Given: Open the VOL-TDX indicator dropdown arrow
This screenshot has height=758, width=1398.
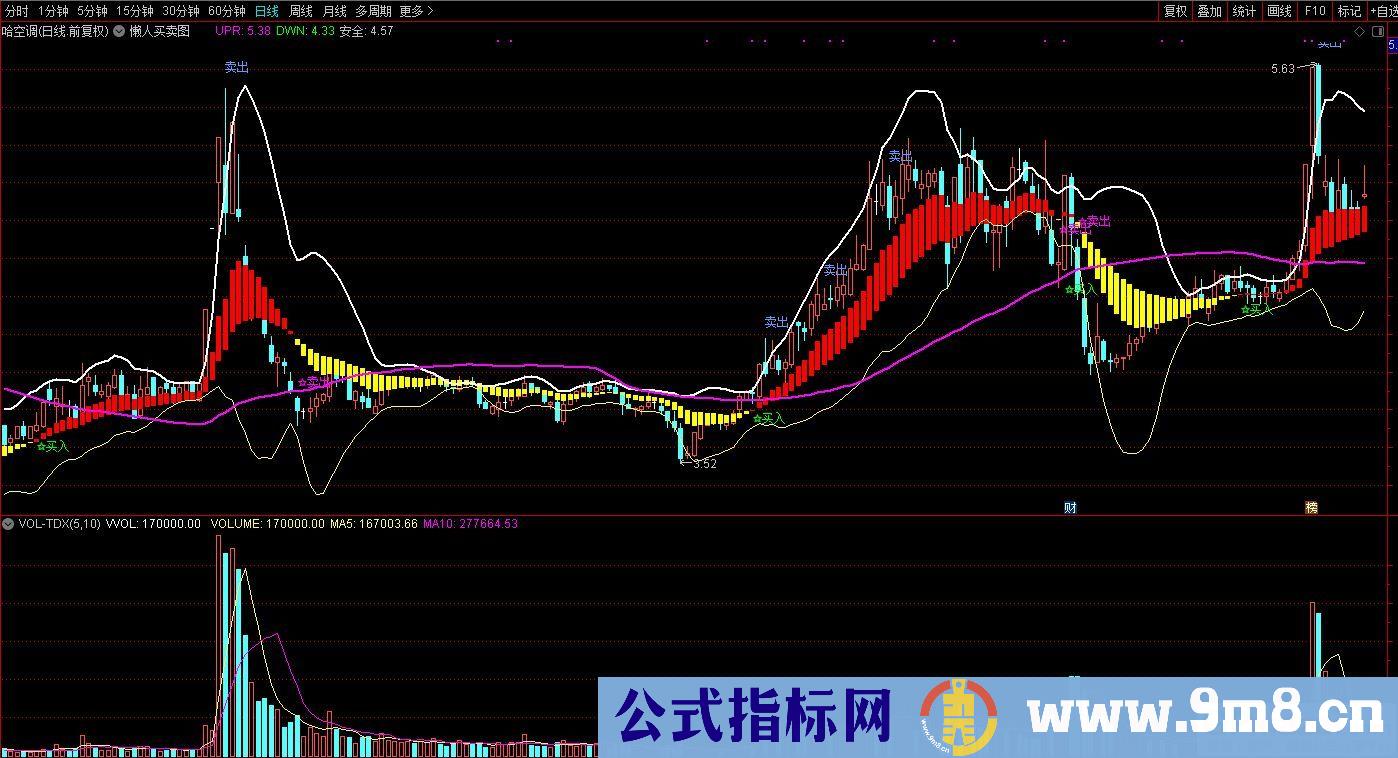Looking at the screenshot, I should click(9, 523).
